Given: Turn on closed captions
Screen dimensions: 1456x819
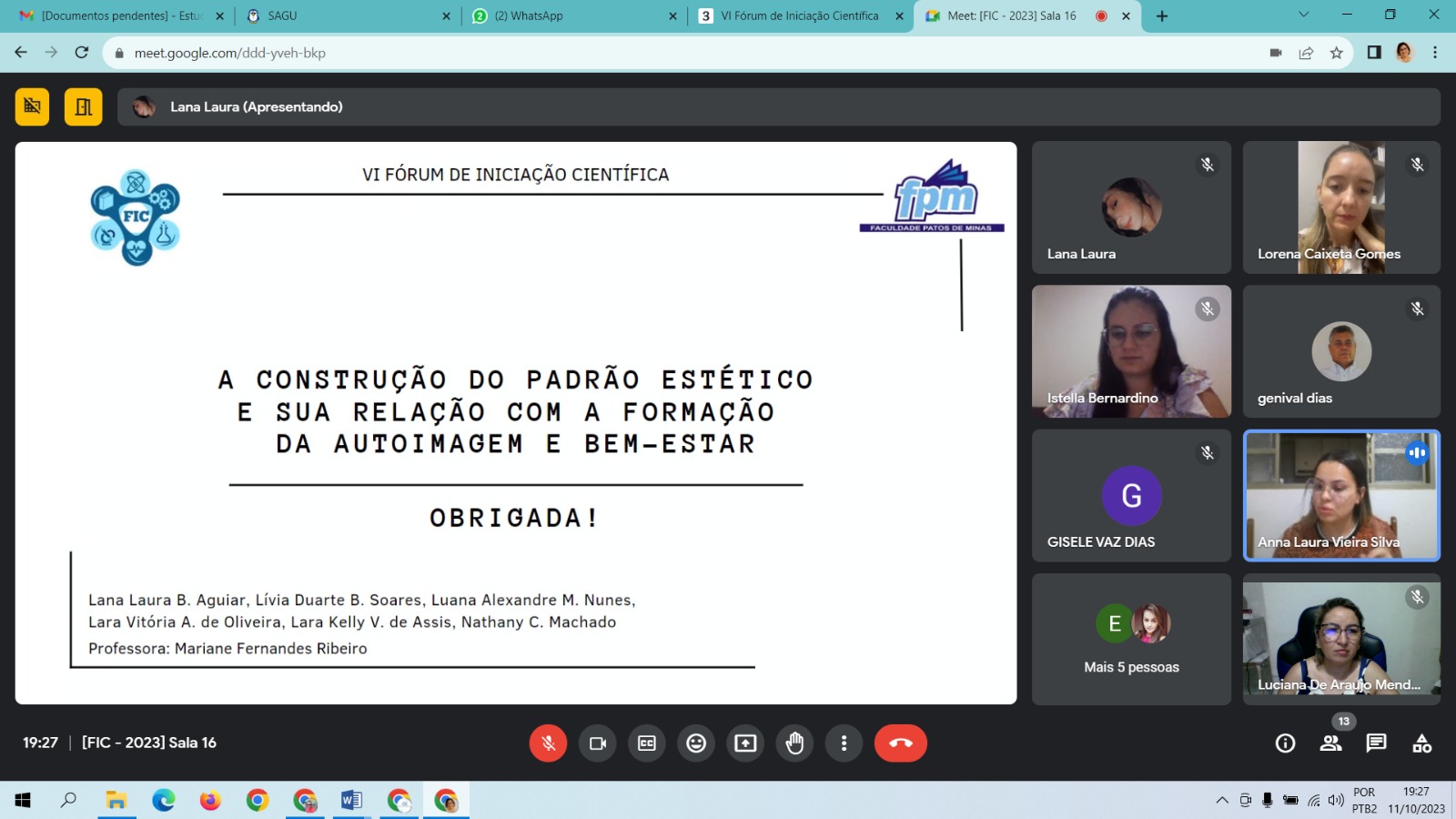Looking at the screenshot, I should click(x=647, y=743).
